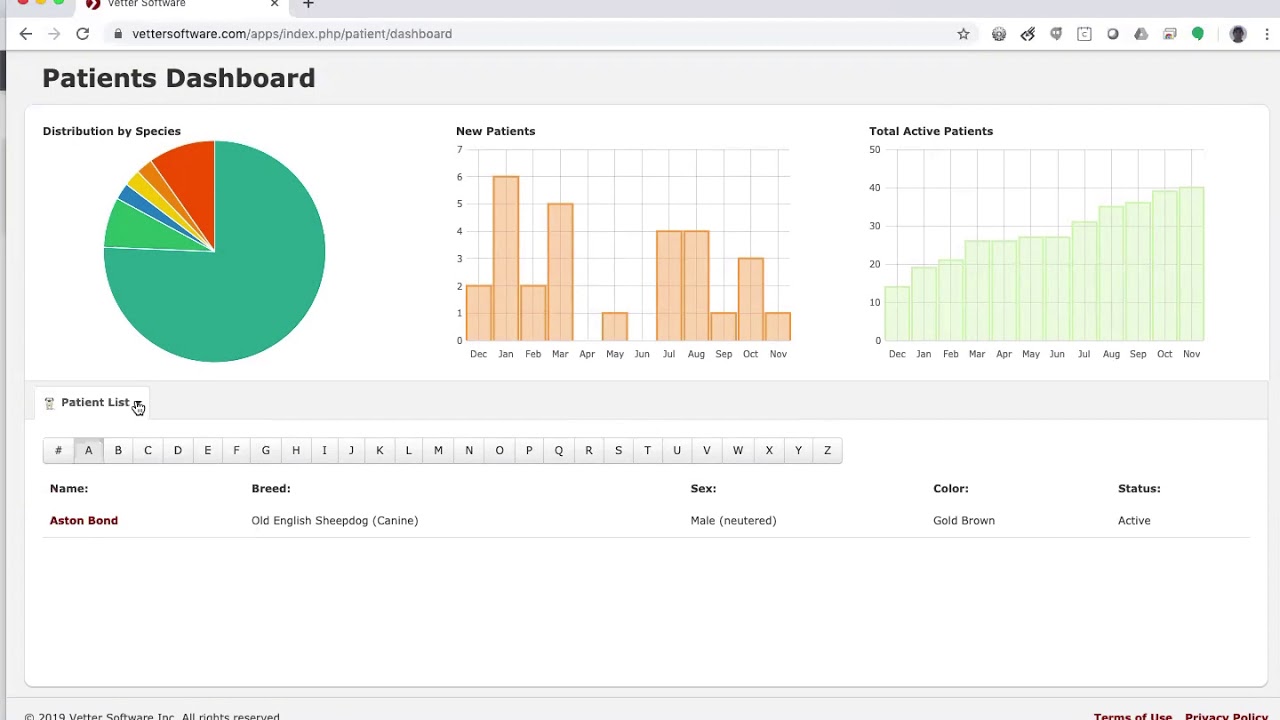Click the January bar in New Patients chart
The height and width of the screenshot is (720, 1280).
click(506, 259)
